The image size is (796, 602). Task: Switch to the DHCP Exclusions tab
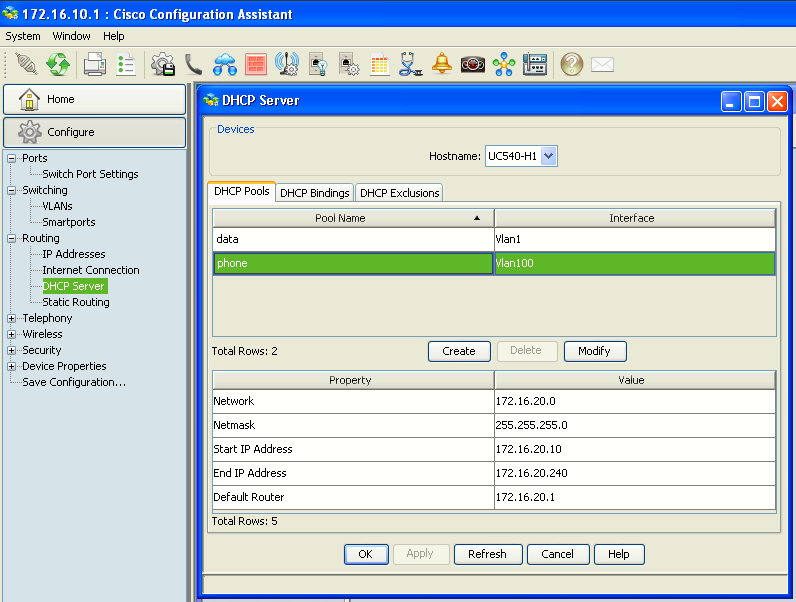click(400, 193)
